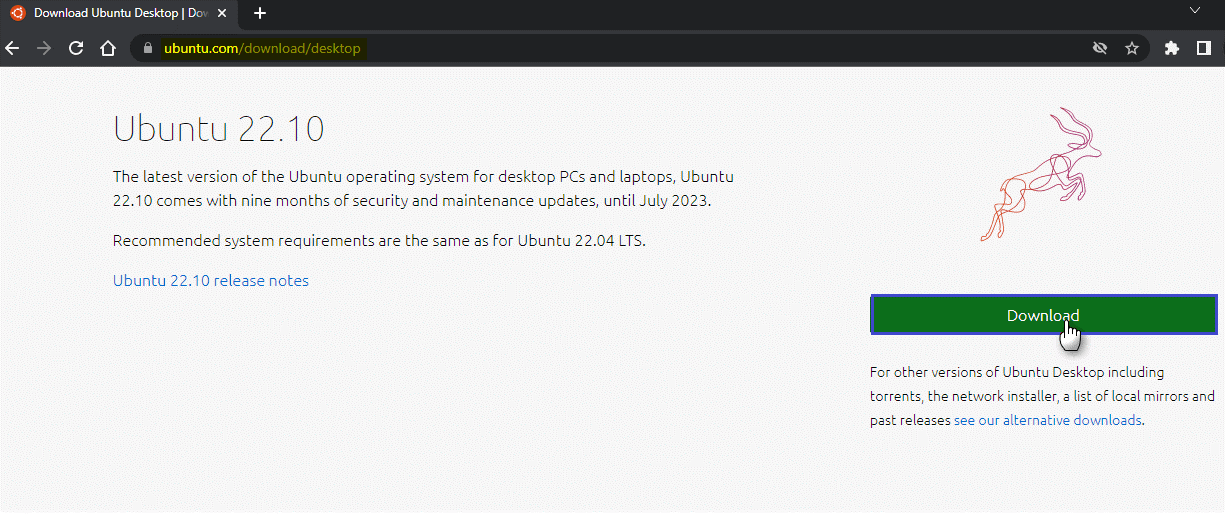The image size is (1225, 521).
Task: Click the crossed-out eye icon in address bar
Action: [x=1100, y=48]
